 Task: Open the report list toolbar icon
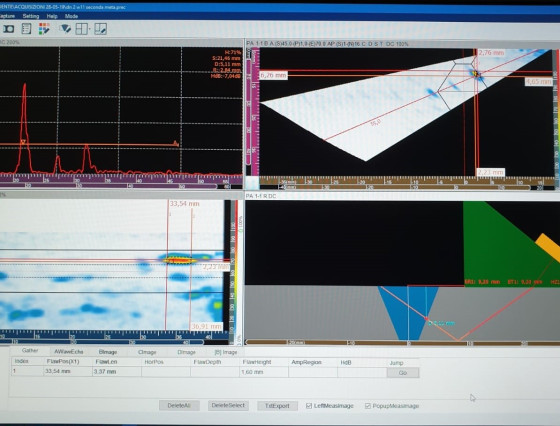tap(26, 29)
